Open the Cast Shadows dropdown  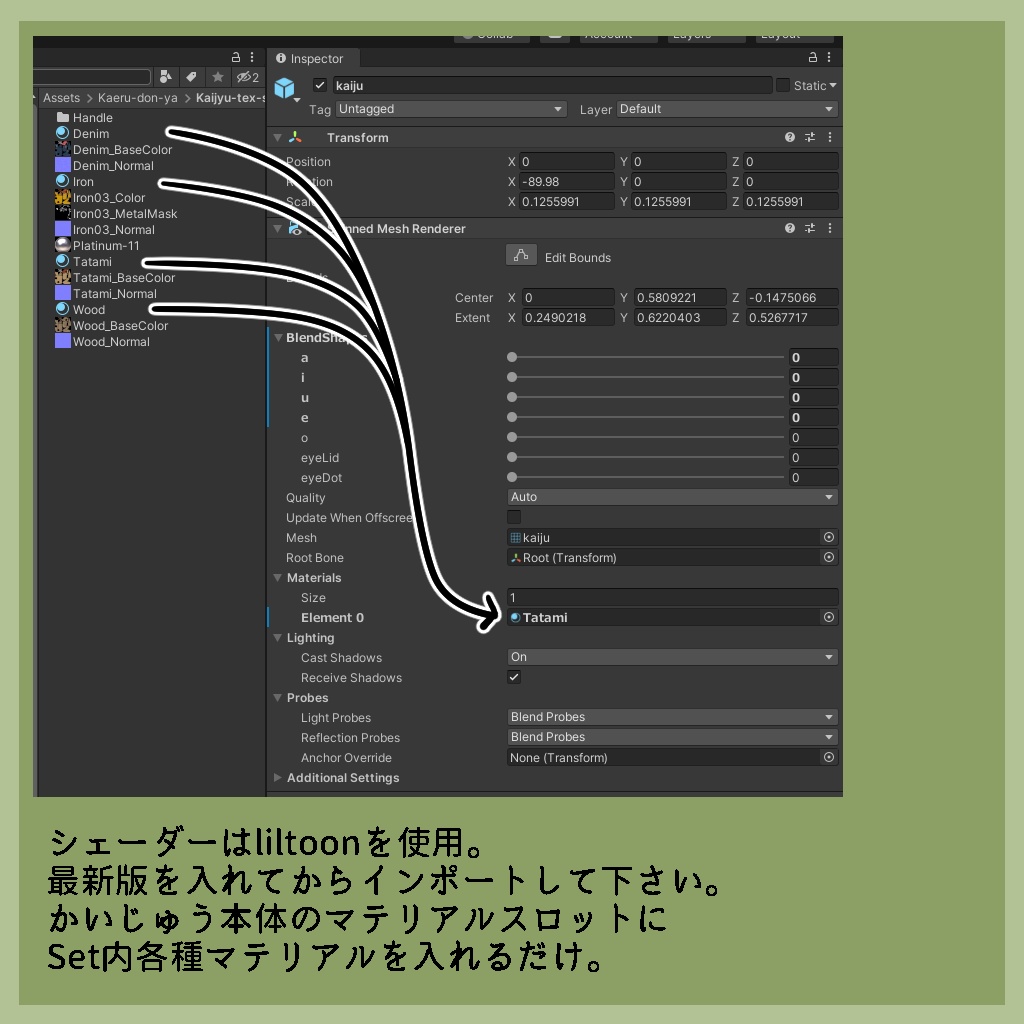click(x=671, y=657)
